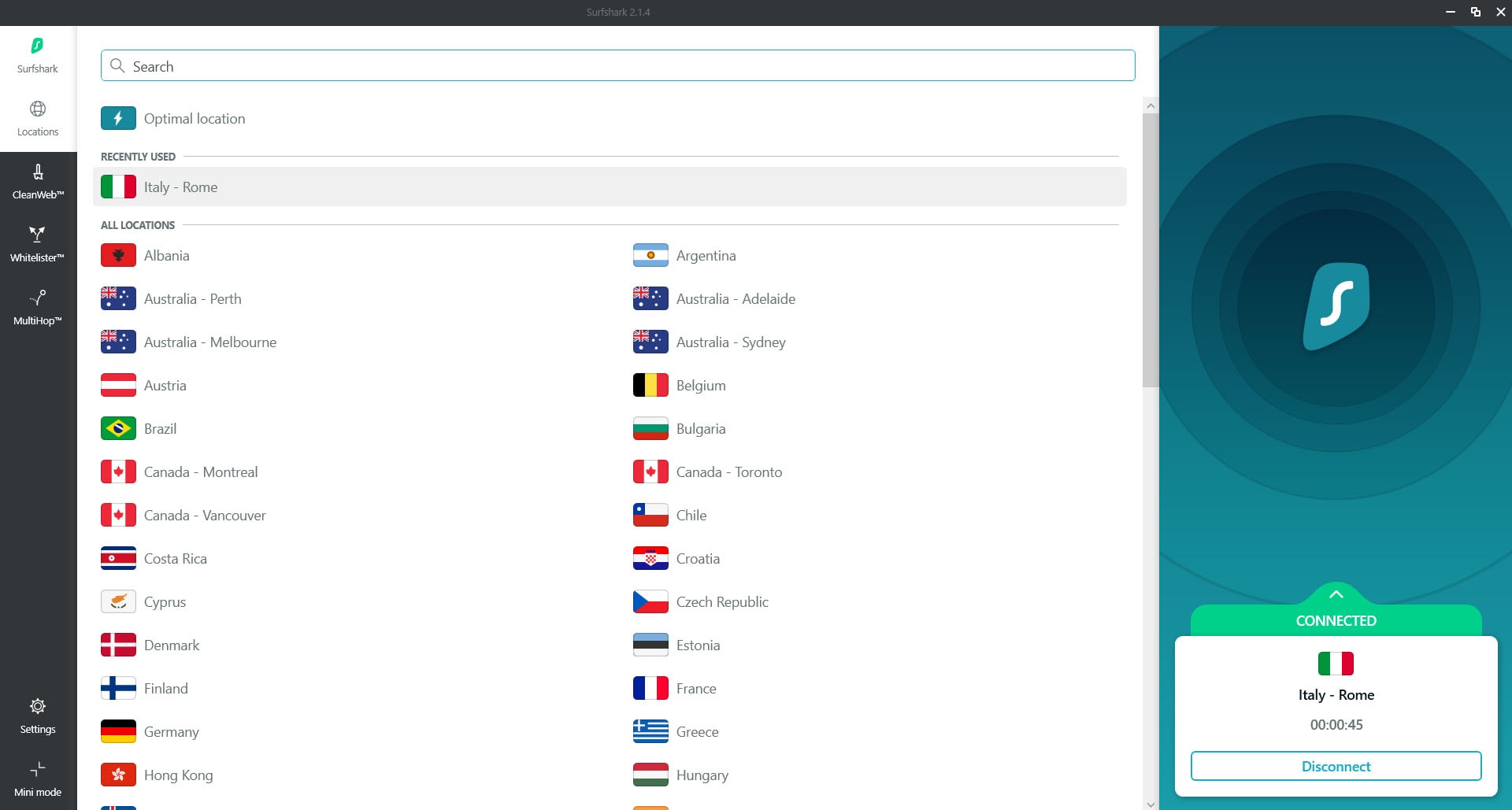Click the Albania flag icon
Viewport: 1512px width, 810px height.
118,256
